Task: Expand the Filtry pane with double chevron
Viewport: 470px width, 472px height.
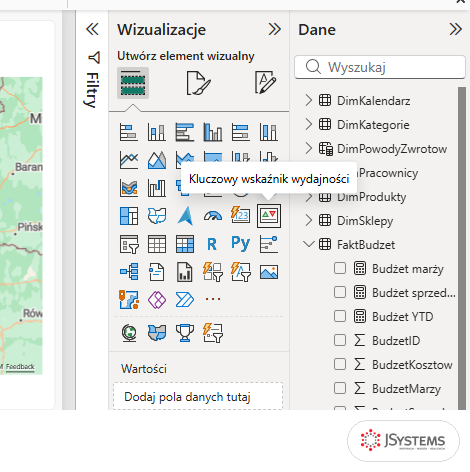Action: click(92, 29)
